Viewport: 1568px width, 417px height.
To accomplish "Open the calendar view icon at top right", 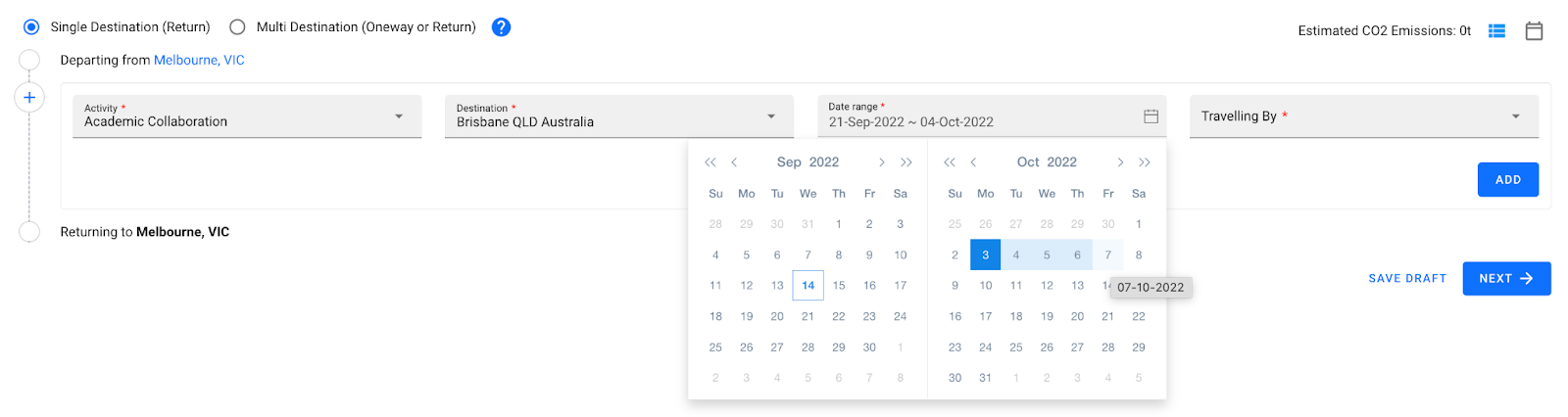I will pyautogui.click(x=1534, y=31).
